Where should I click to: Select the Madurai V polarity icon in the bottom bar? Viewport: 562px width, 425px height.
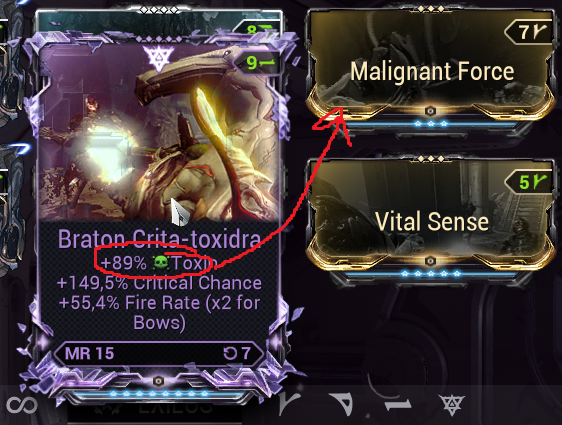(x=290, y=404)
